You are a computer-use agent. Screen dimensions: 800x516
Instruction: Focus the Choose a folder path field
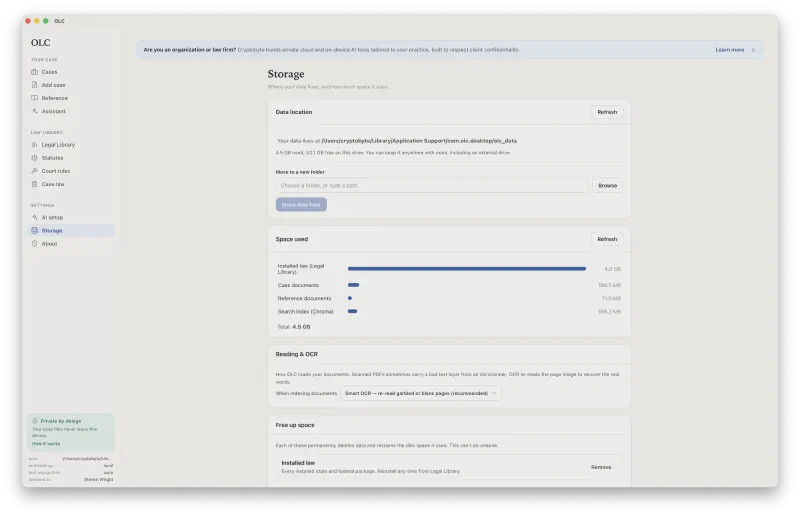(x=432, y=185)
